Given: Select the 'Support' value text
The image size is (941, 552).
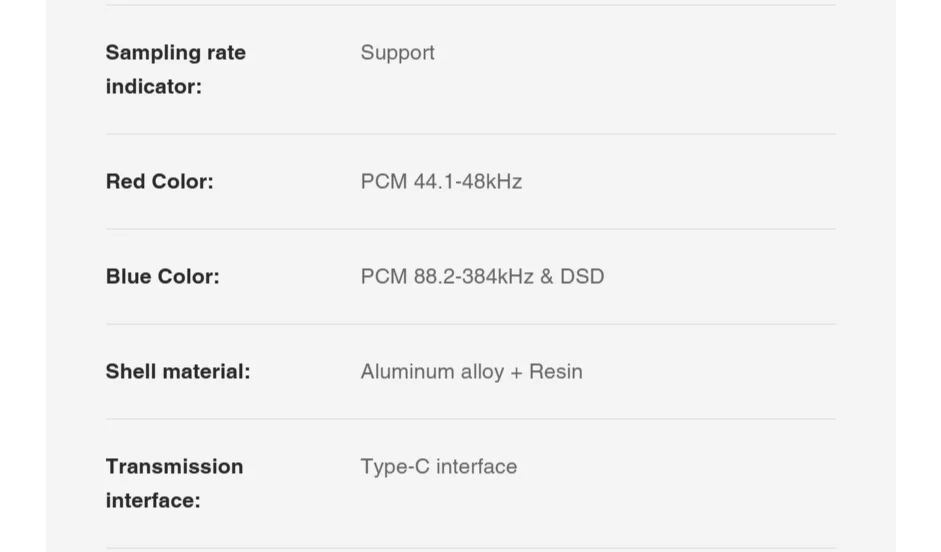Looking at the screenshot, I should [397, 53].
